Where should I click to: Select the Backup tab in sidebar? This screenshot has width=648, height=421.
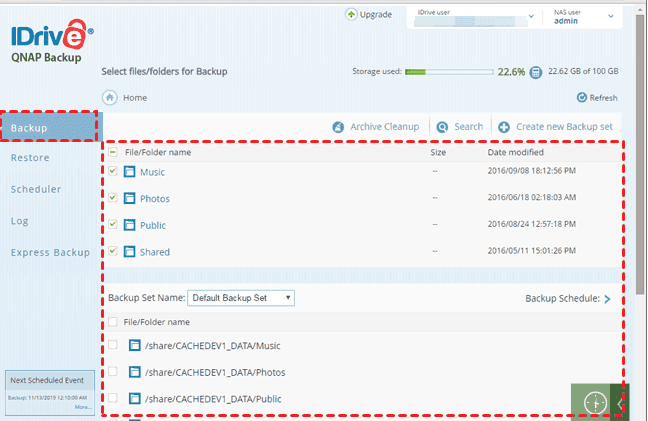tap(49, 127)
